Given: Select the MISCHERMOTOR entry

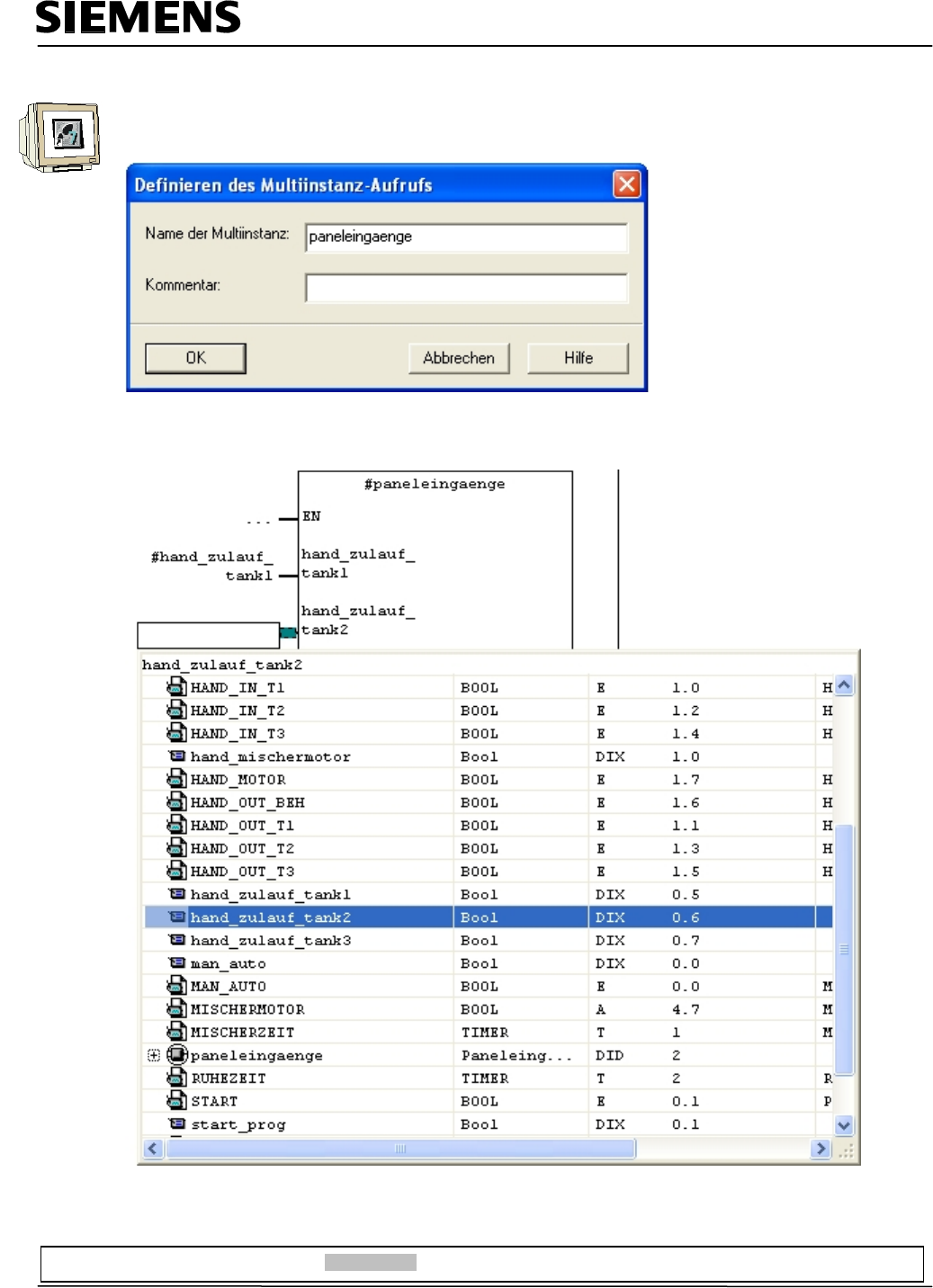Looking at the screenshot, I should click(x=247, y=1009).
